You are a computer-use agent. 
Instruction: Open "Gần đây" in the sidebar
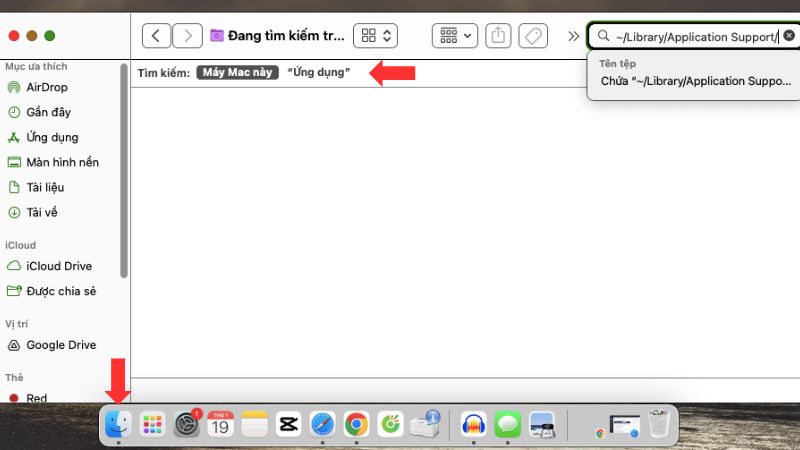coord(48,112)
